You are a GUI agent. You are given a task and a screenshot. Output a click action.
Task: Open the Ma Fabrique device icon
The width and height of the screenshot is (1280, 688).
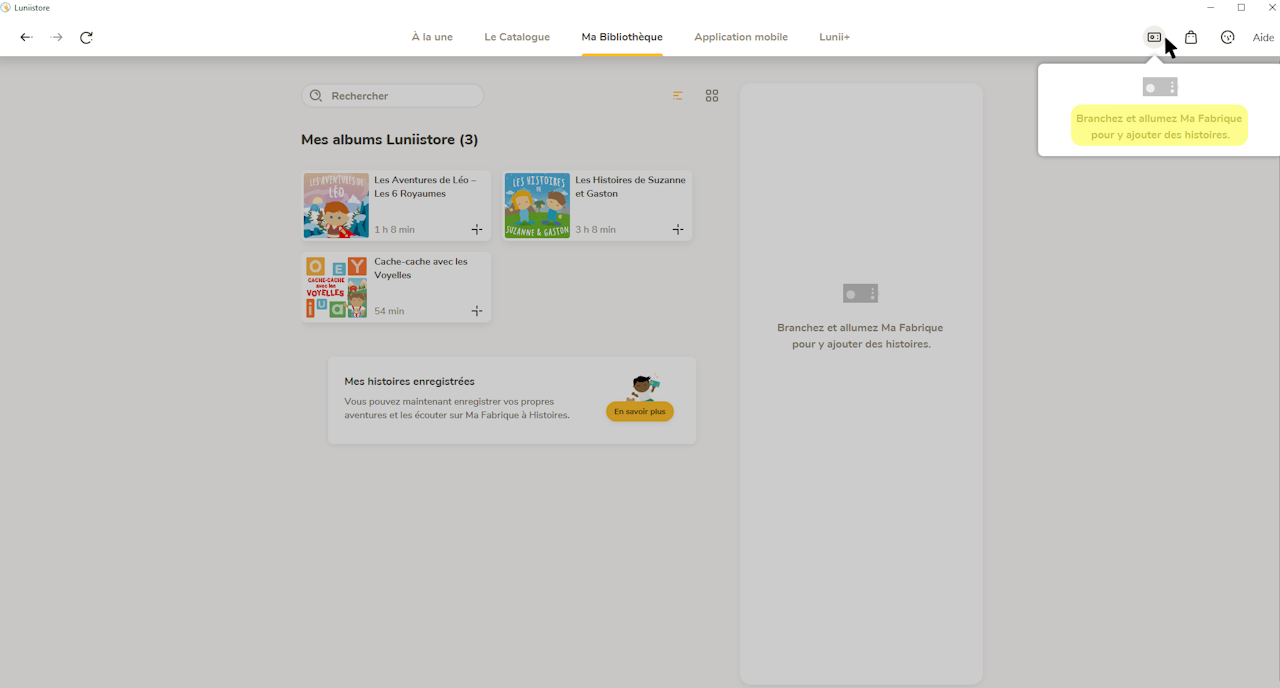(1154, 37)
